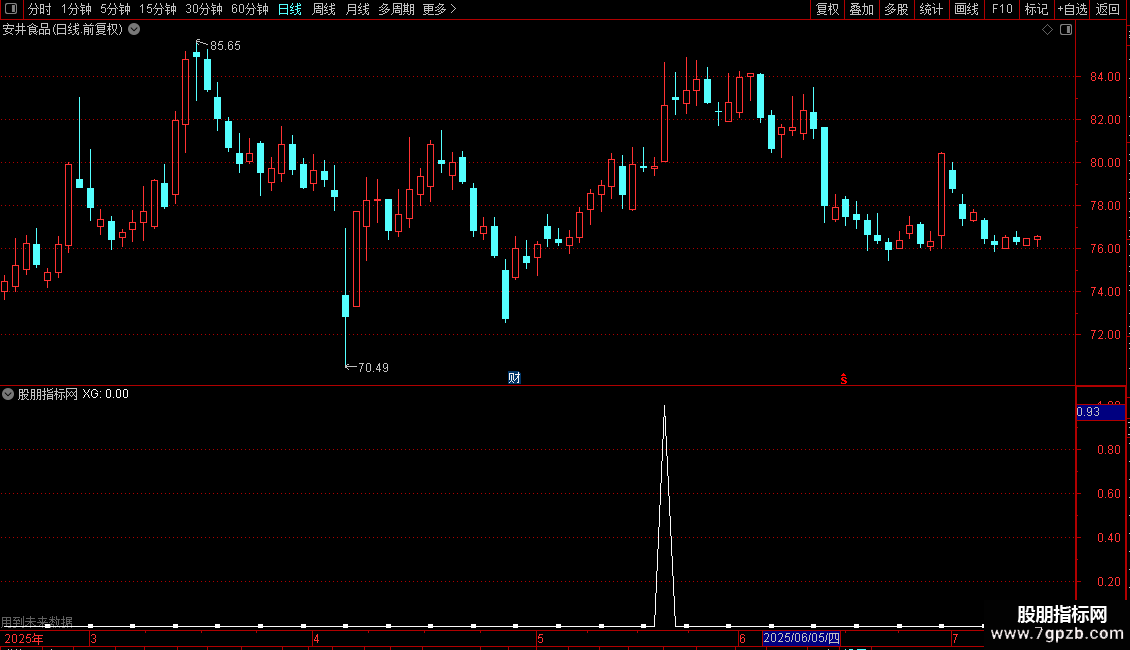
Task: Click the 标记 mark button
Action: (1036, 9)
